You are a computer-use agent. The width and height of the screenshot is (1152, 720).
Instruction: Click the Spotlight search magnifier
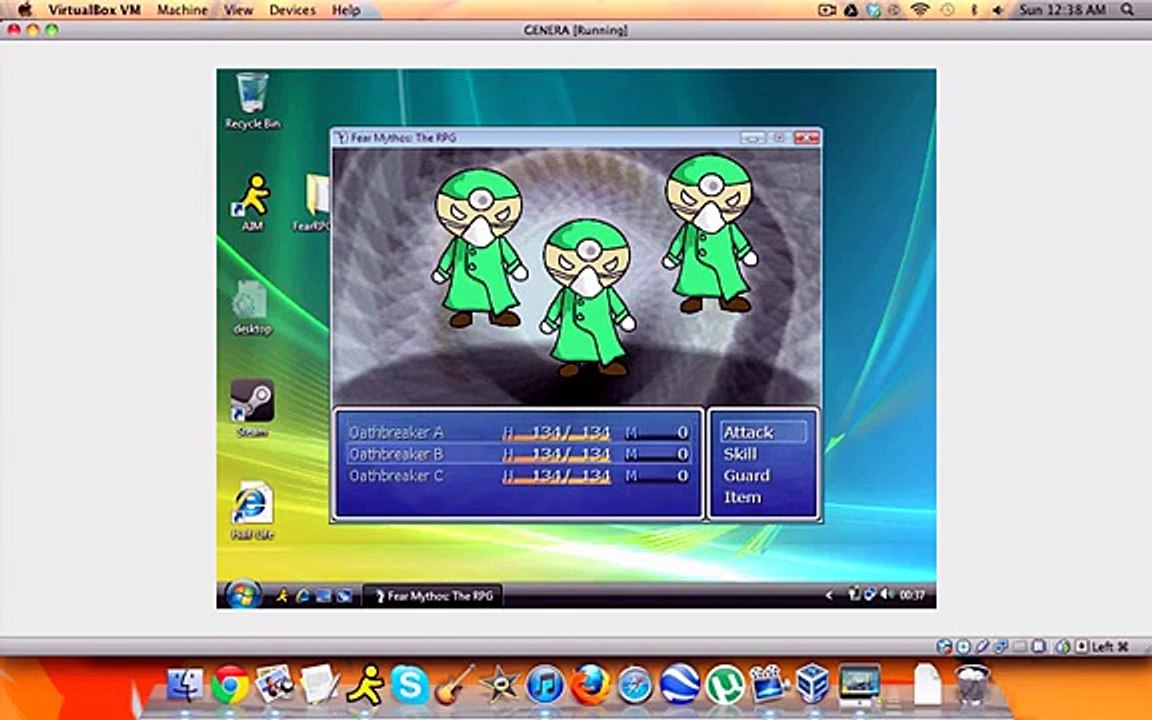point(1127,10)
